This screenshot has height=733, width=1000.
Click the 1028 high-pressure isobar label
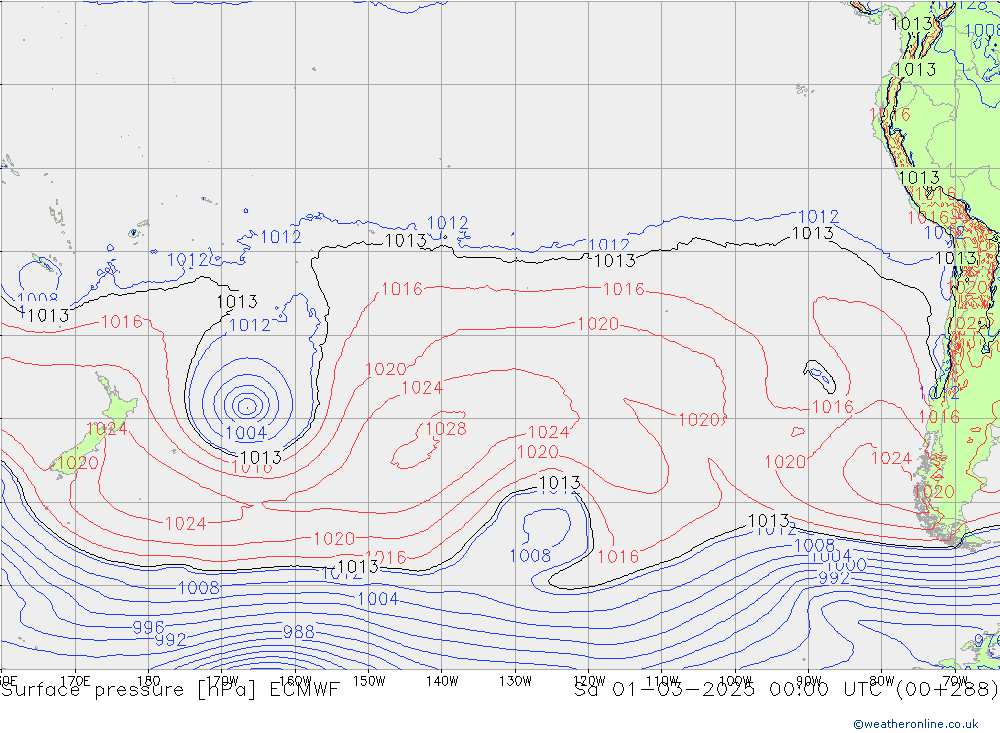click(x=446, y=429)
